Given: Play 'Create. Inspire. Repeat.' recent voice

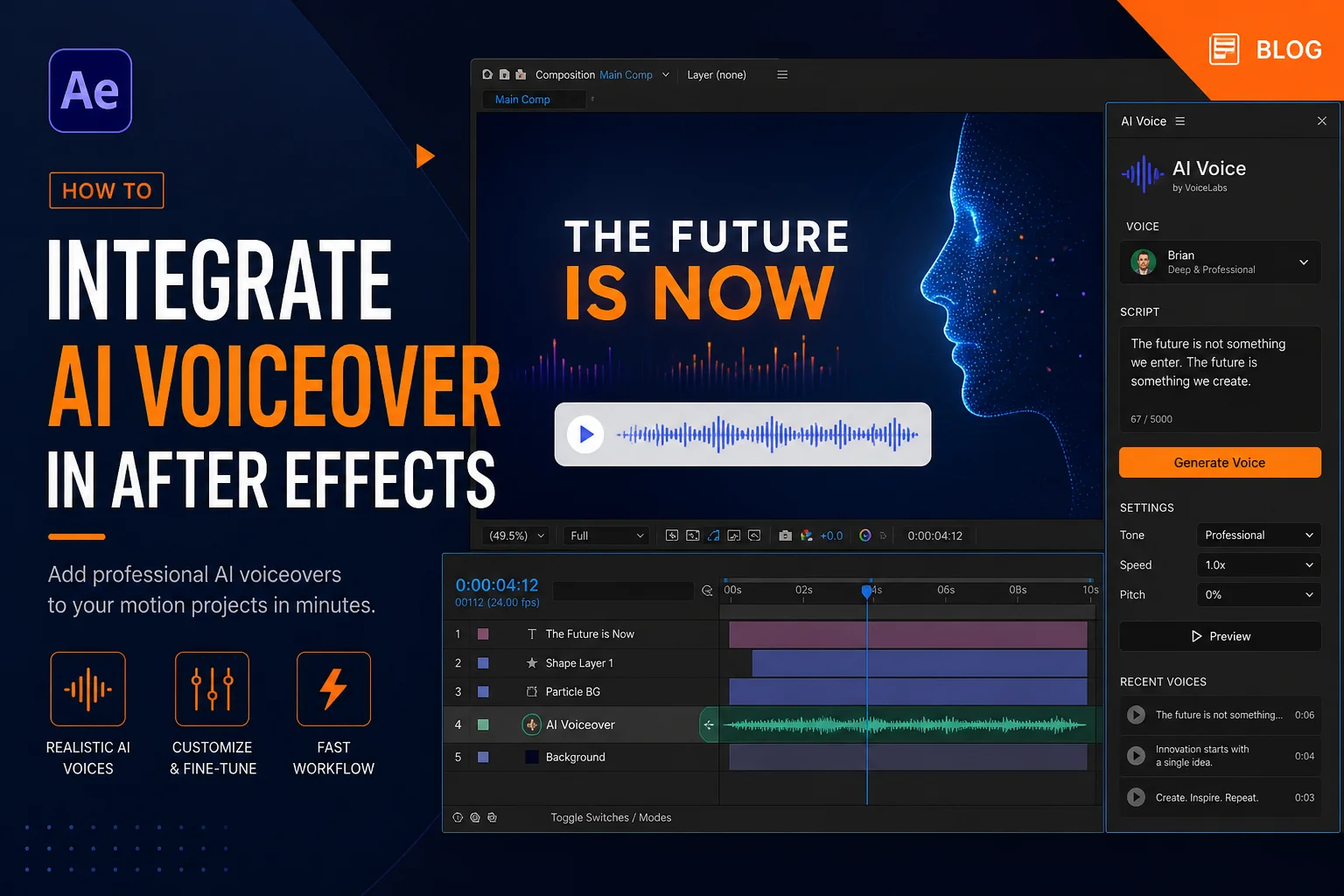Looking at the screenshot, I should (1136, 797).
